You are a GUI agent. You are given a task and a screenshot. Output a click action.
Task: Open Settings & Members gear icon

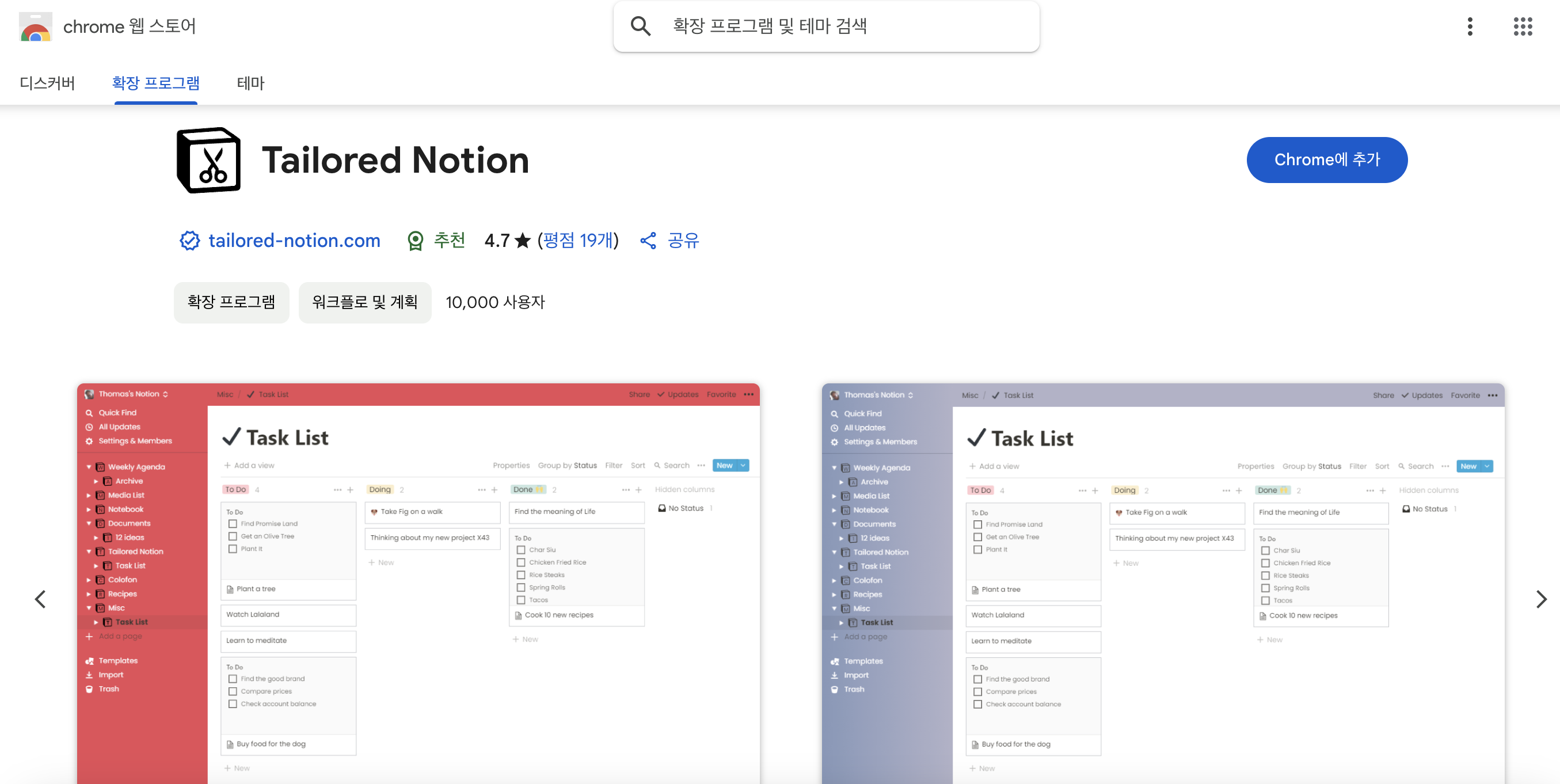tap(90, 441)
